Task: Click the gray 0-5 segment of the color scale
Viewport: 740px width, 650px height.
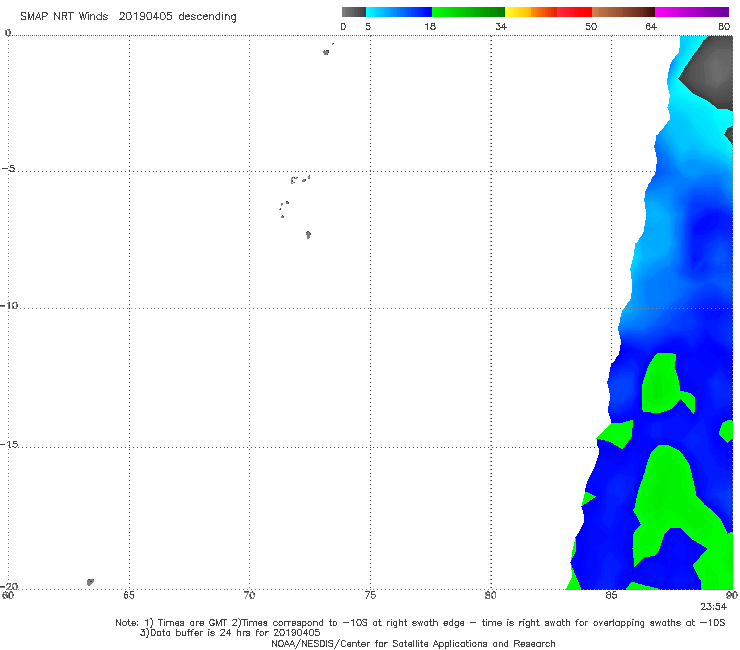Action: point(354,12)
